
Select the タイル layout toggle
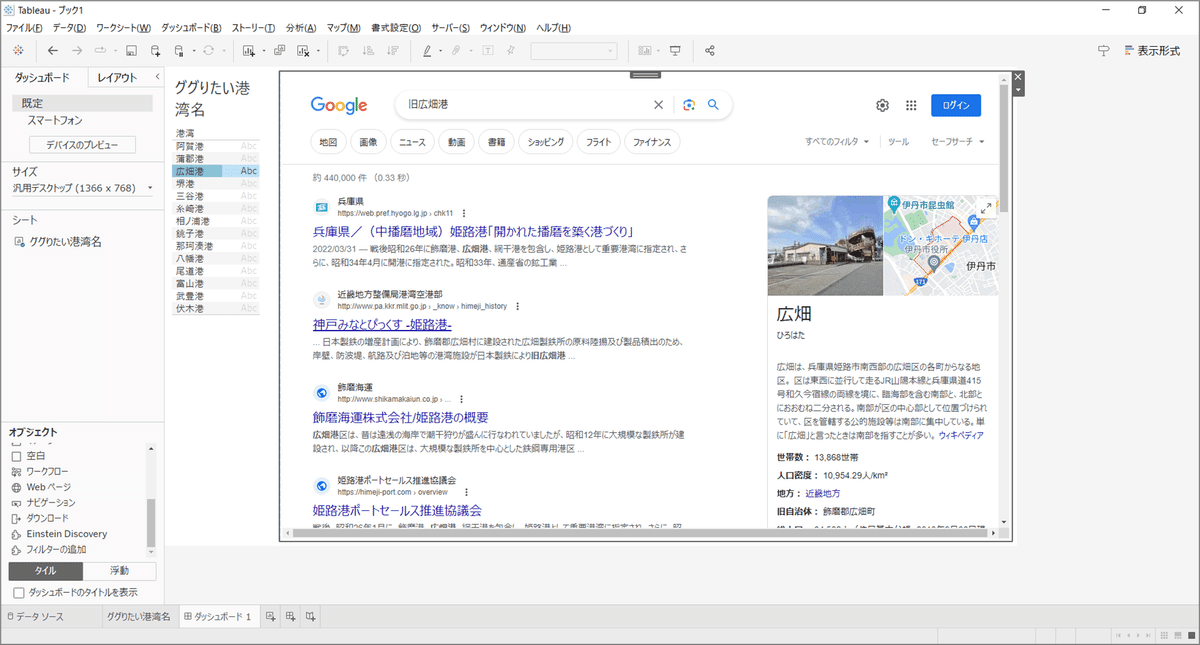pos(46,571)
